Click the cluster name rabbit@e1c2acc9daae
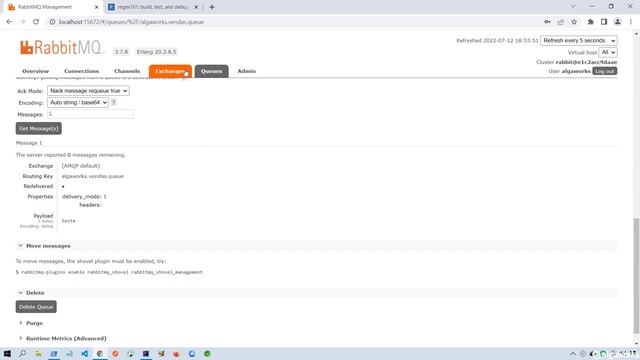The width and height of the screenshot is (640, 360). (x=586, y=62)
